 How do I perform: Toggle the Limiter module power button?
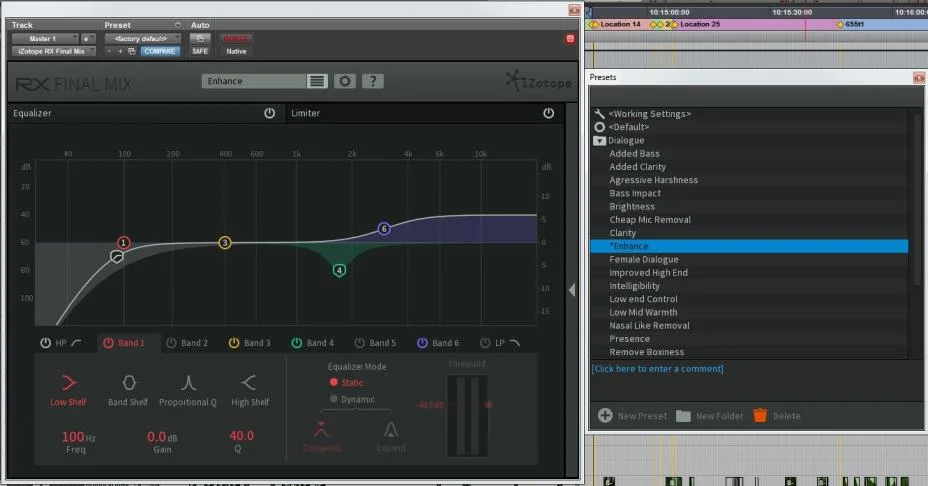(x=549, y=113)
